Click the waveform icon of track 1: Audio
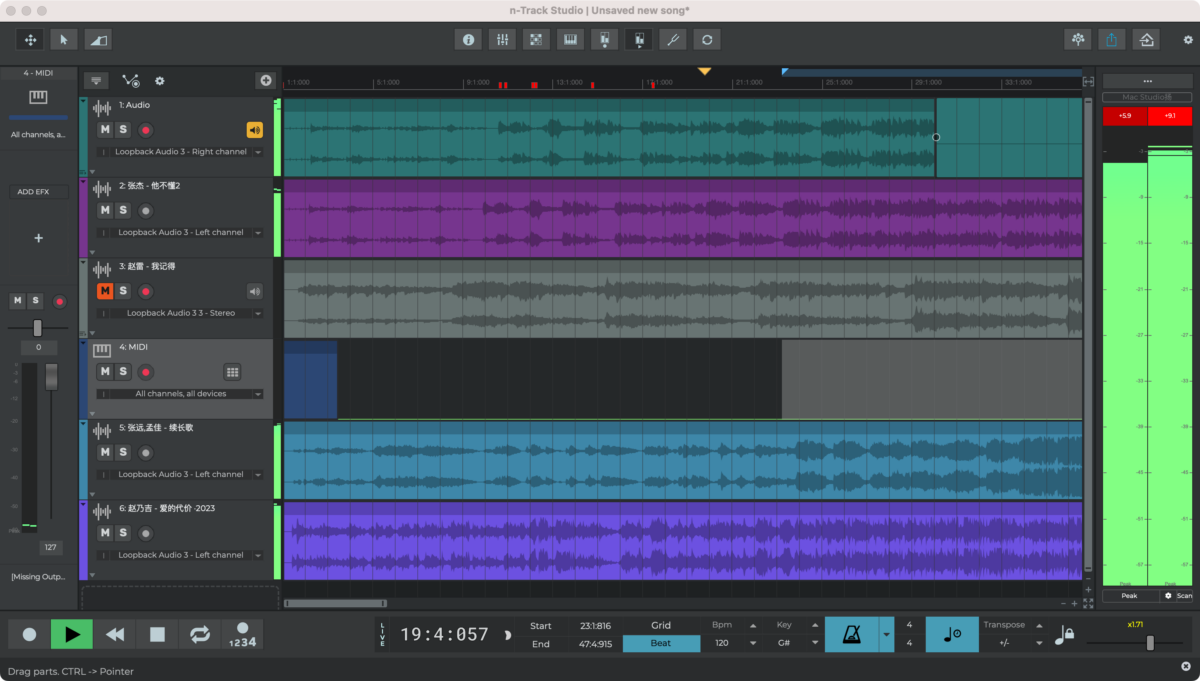The width and height of the screenshot is (1200, 681). pyautogui.click(x=102, y=108)
